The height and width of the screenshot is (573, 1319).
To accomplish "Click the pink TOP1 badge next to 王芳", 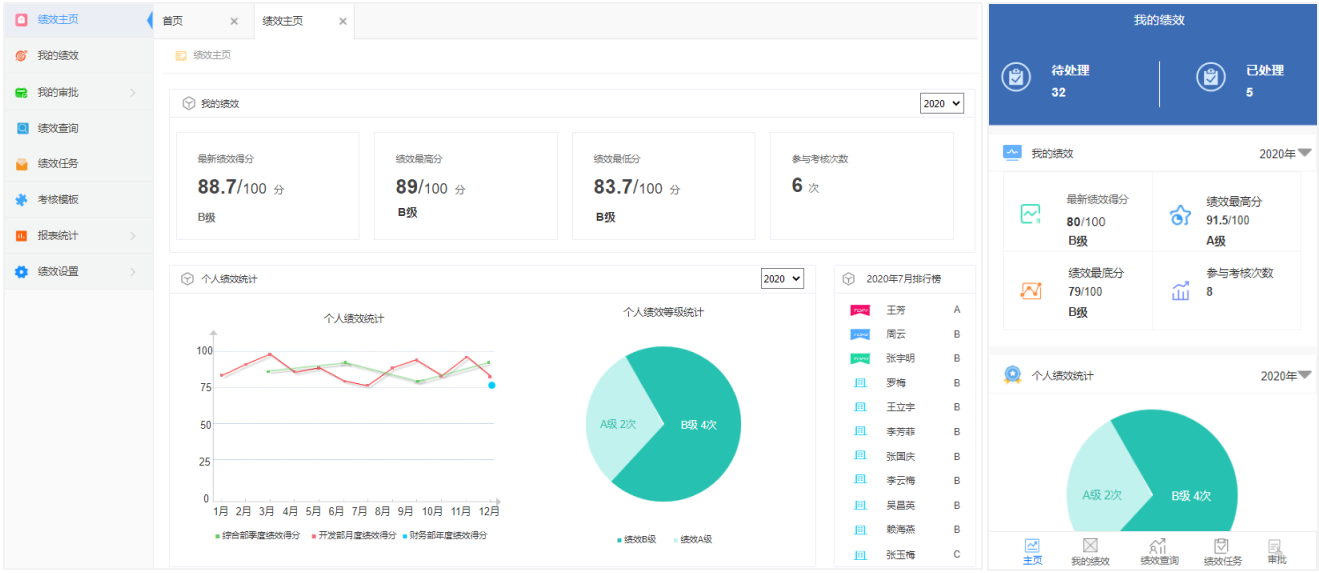I will point(860,310).
